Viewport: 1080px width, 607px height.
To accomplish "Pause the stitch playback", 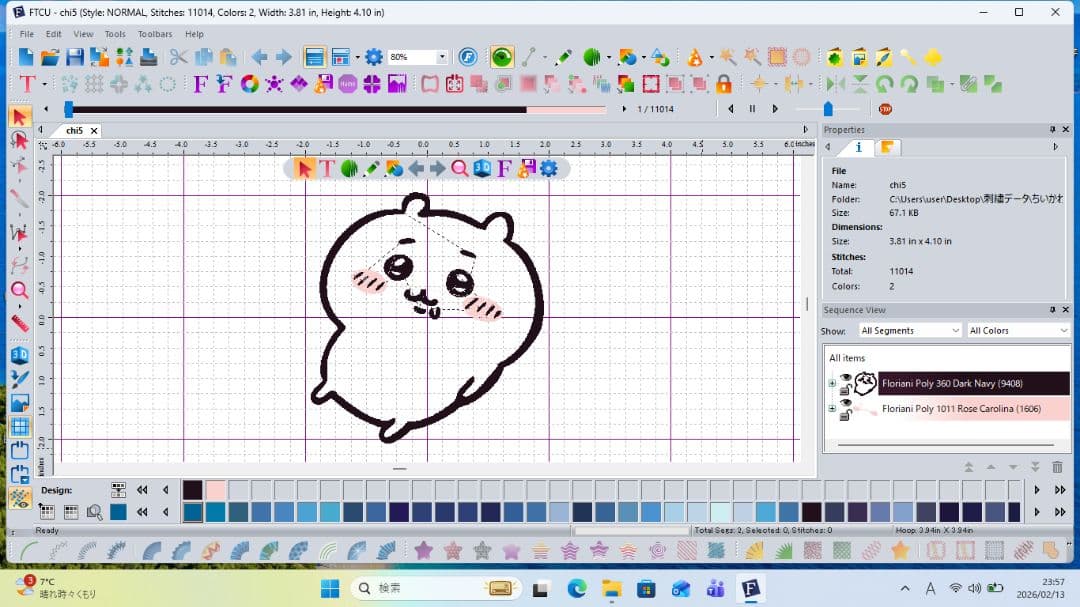I will tap(752, 108).
